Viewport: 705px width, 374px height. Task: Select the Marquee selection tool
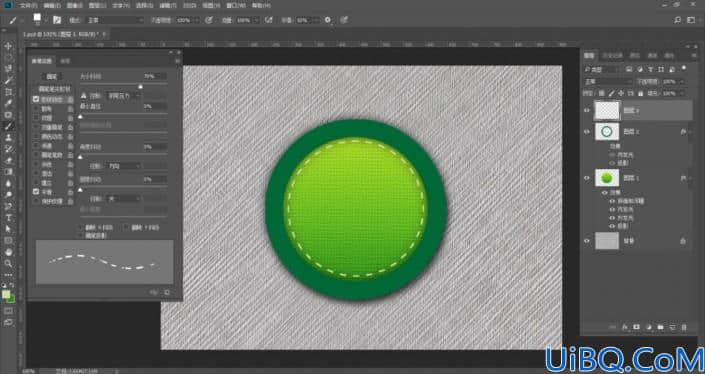8,58
